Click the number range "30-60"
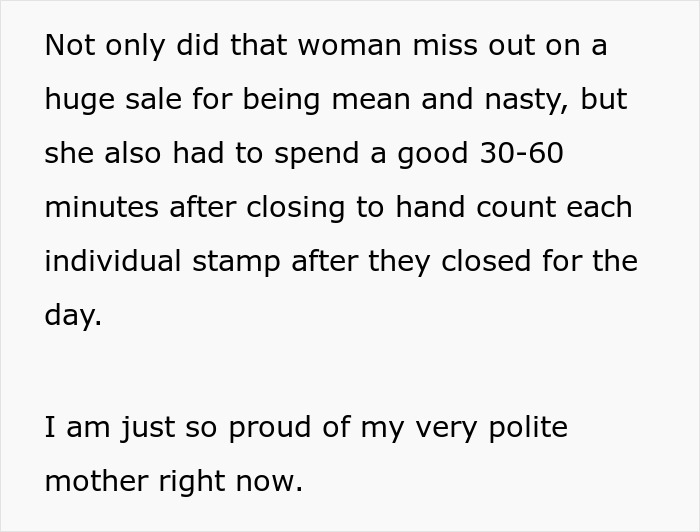700x532 pixels. (519, 154)
